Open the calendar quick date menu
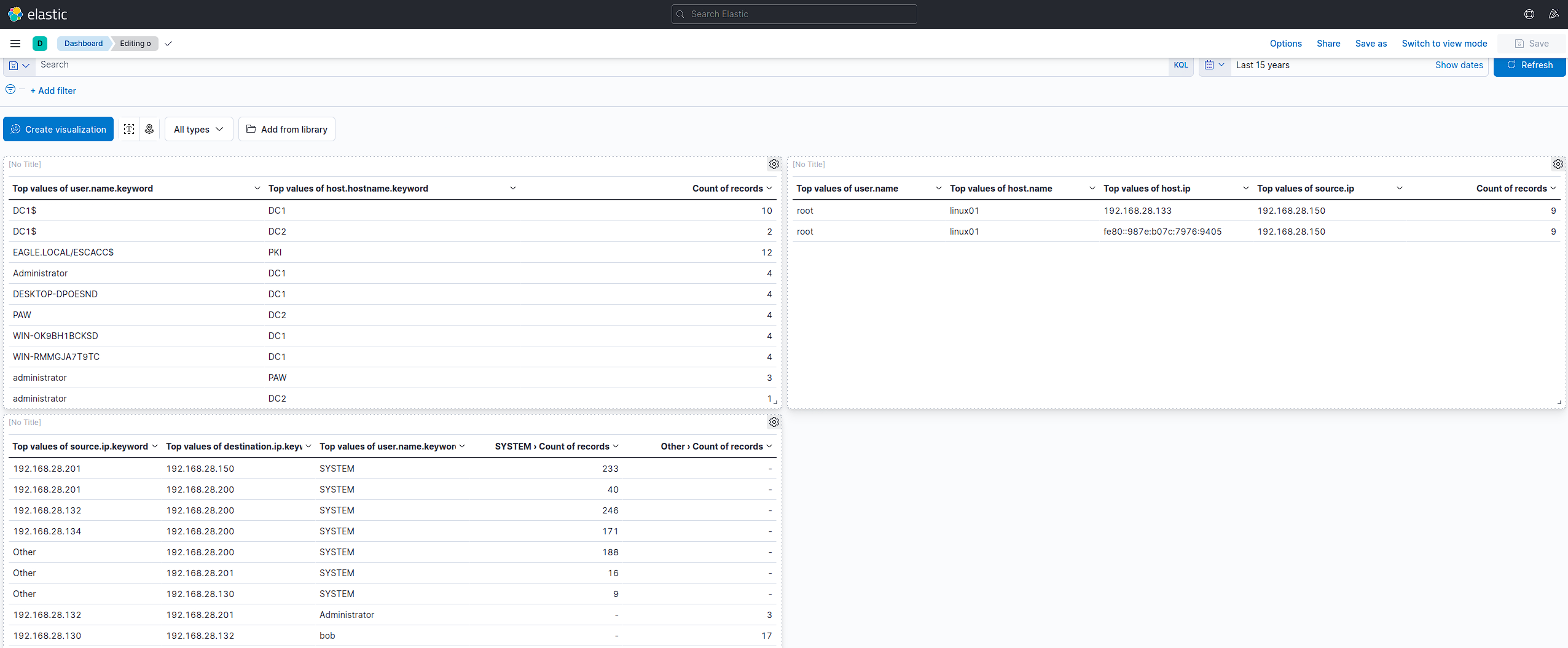This screenshot has width=1568, height=648. [x=1215, y=65]
